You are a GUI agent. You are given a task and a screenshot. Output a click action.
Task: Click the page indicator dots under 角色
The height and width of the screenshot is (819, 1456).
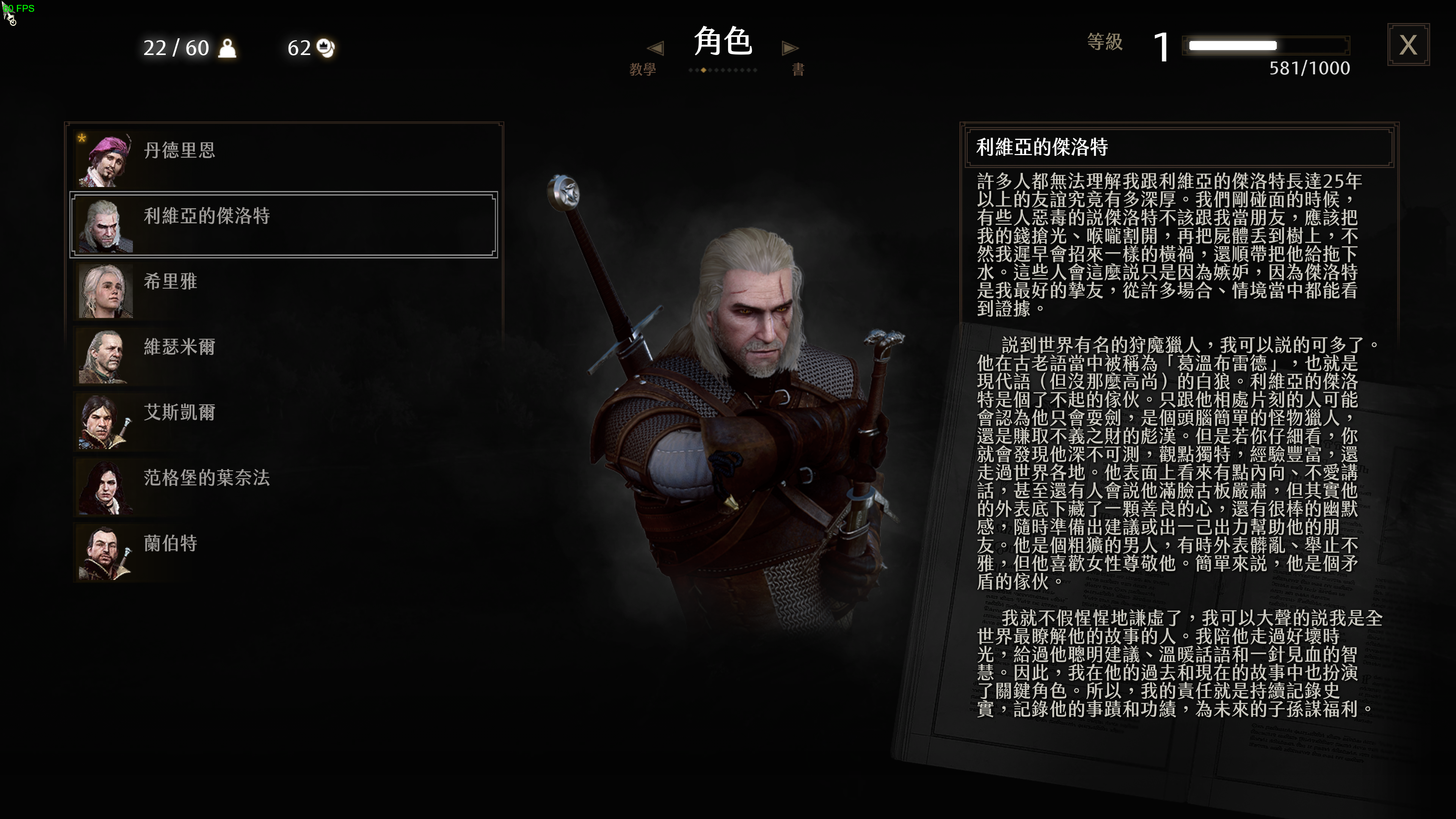click(x=723, y=70)
